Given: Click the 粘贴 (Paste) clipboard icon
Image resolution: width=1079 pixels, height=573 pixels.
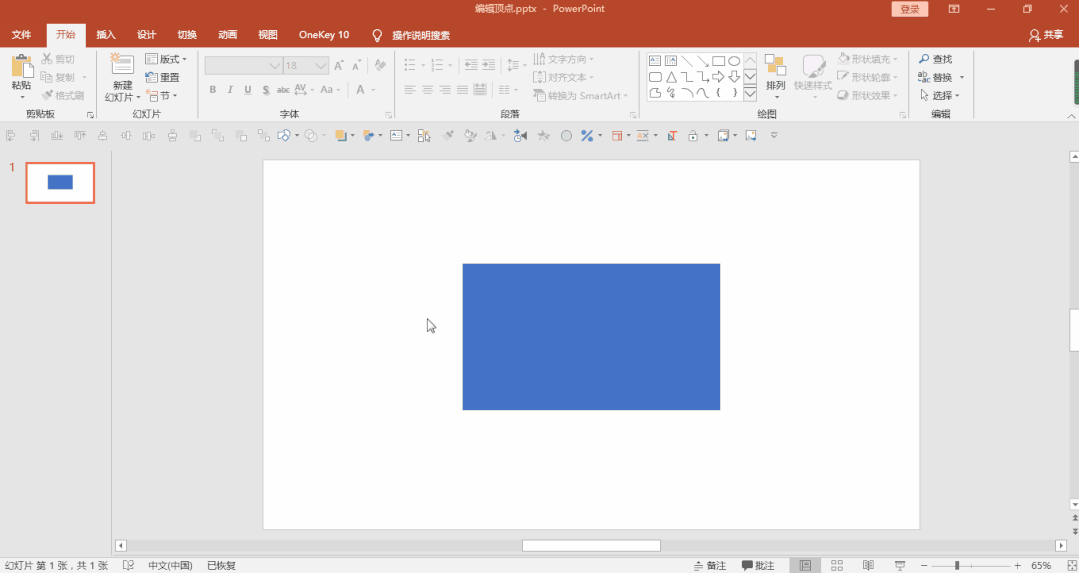Looking at the screenshot, I should point(21,67).
